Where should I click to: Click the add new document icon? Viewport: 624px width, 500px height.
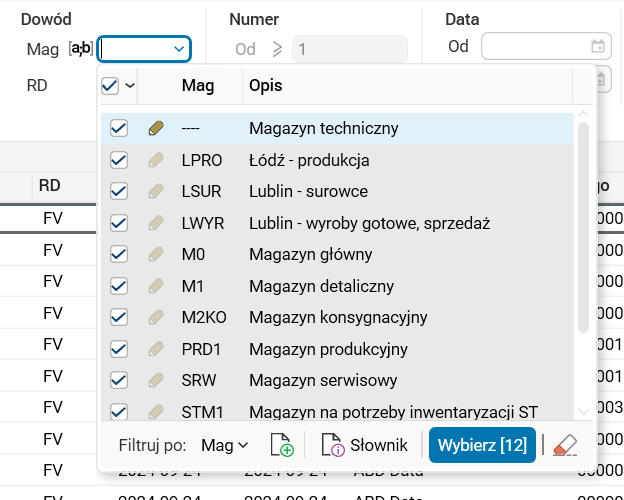281,446
